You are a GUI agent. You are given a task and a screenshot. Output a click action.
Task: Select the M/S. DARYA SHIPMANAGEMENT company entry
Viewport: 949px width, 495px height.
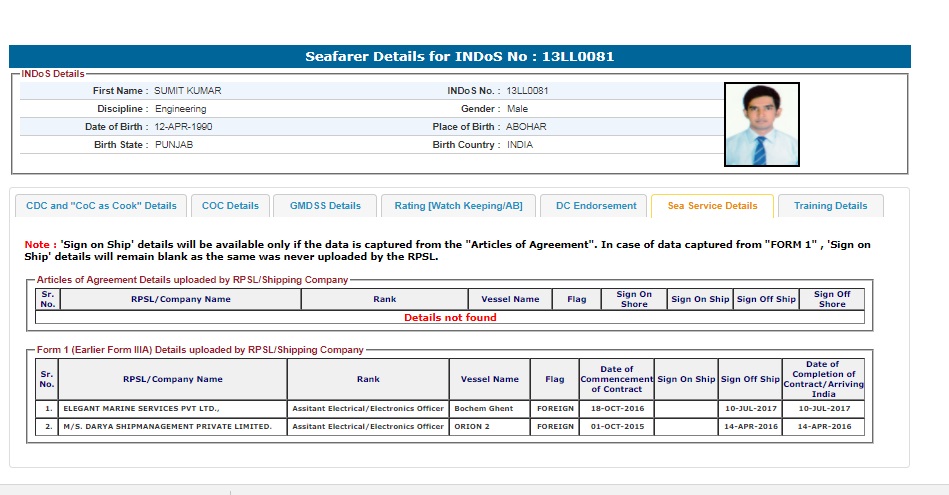[167, 426]
